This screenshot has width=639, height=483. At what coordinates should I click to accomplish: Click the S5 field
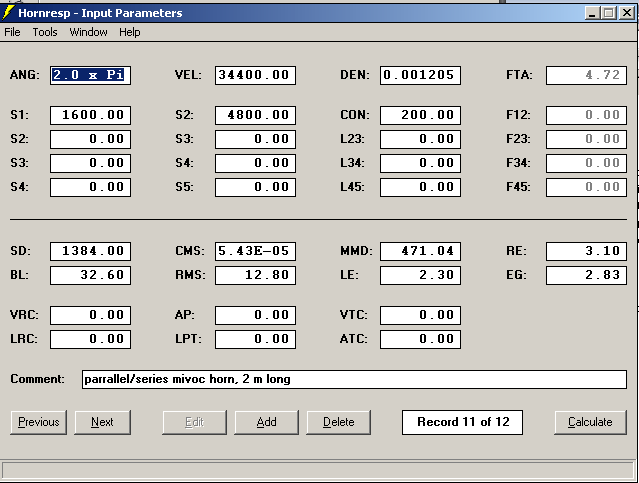[256, 187]
